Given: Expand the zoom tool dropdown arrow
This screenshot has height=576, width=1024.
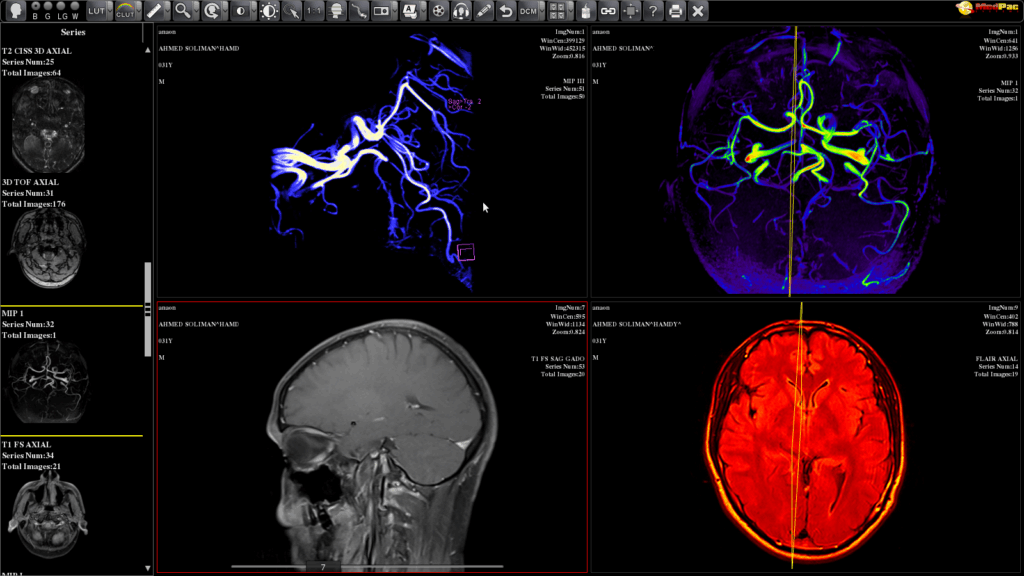Looking at the screenshot, I should (196, 11).
